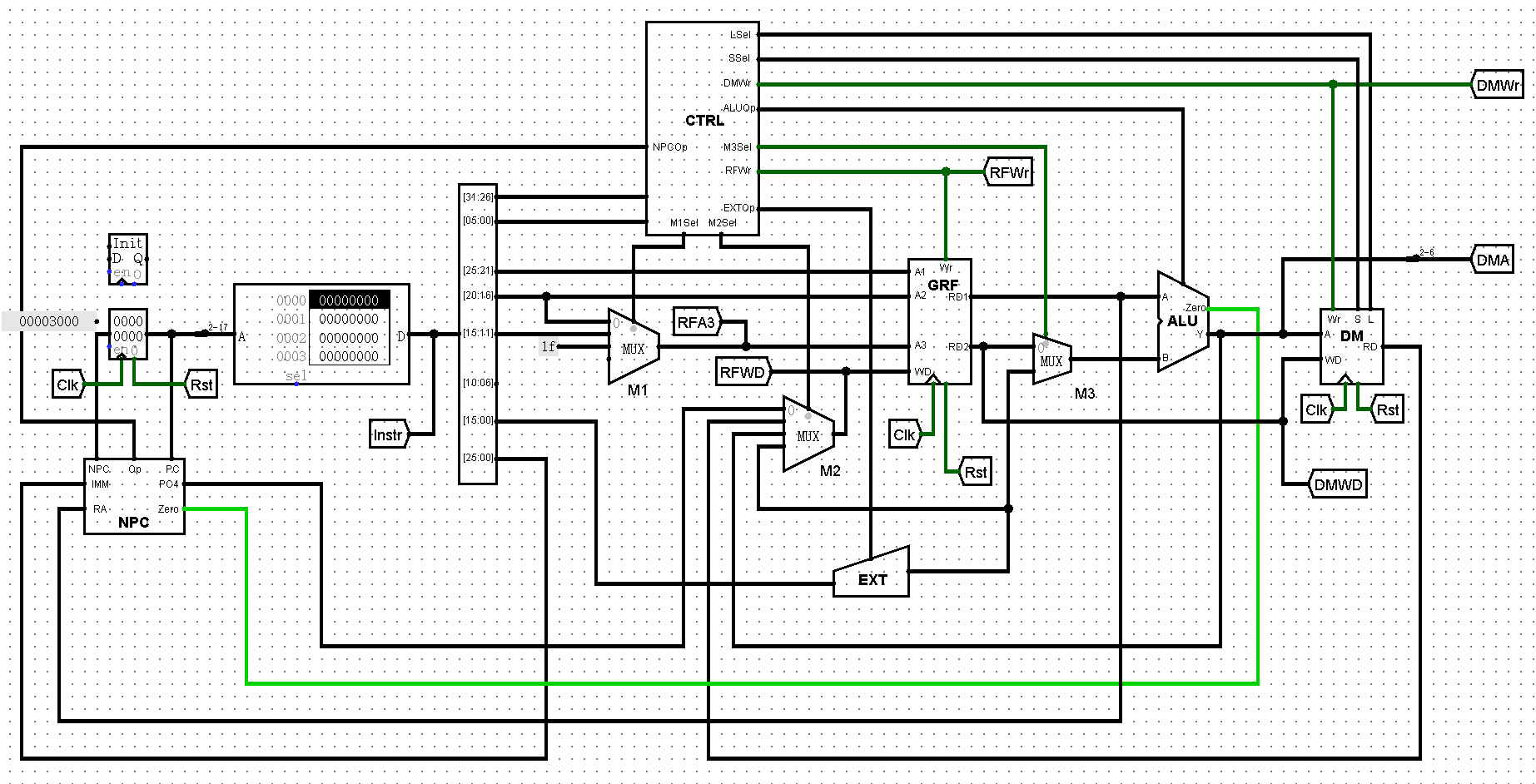1536x784 pixels.
Task: Click the NPCOp pin on CTRL
Action: [x=670, y=147]
